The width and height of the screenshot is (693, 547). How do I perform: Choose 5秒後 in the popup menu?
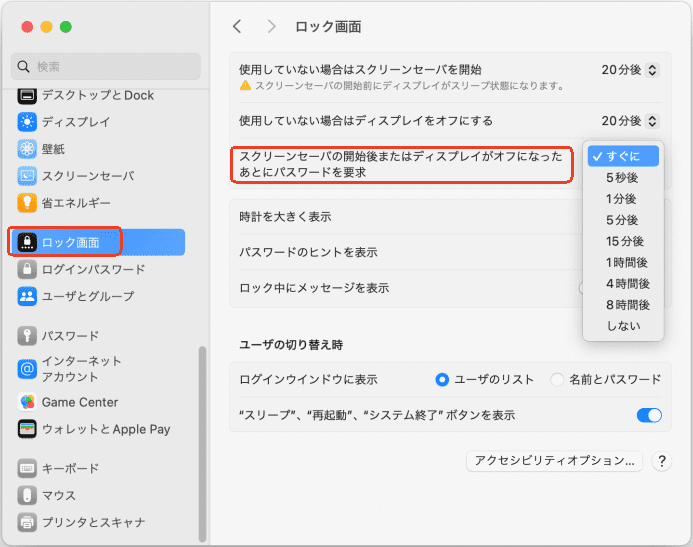coord(623,178)
